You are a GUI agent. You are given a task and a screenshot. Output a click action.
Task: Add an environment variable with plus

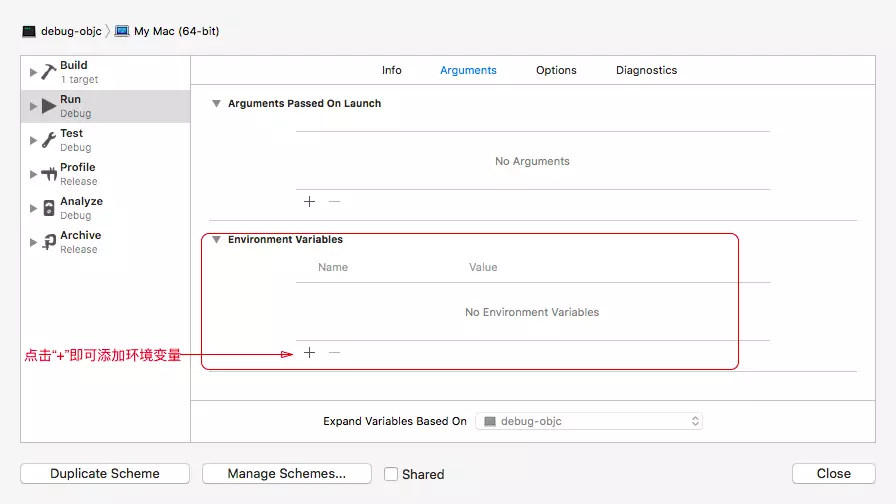309,353
